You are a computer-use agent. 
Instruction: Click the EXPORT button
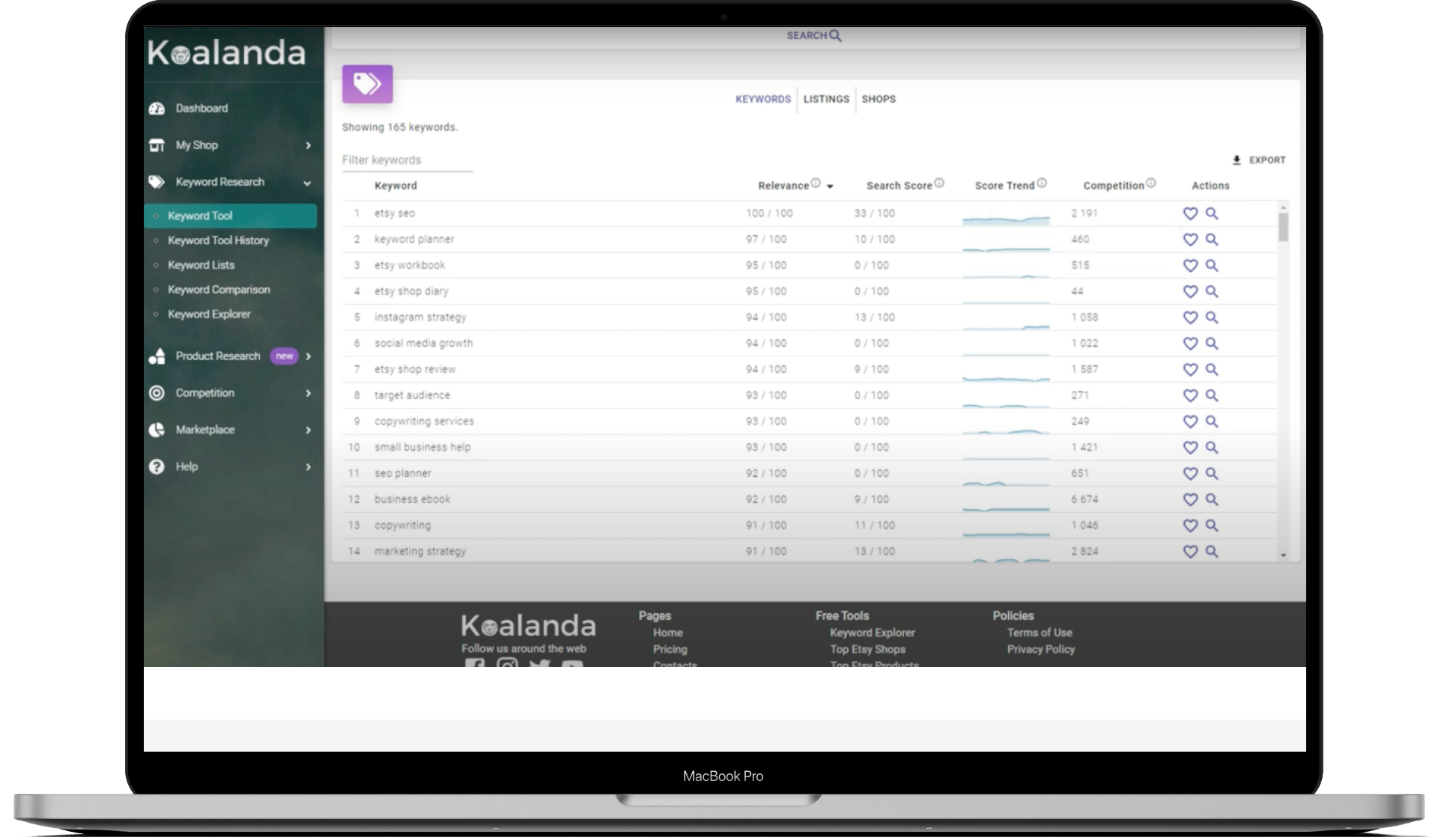tap(1259, 160)
